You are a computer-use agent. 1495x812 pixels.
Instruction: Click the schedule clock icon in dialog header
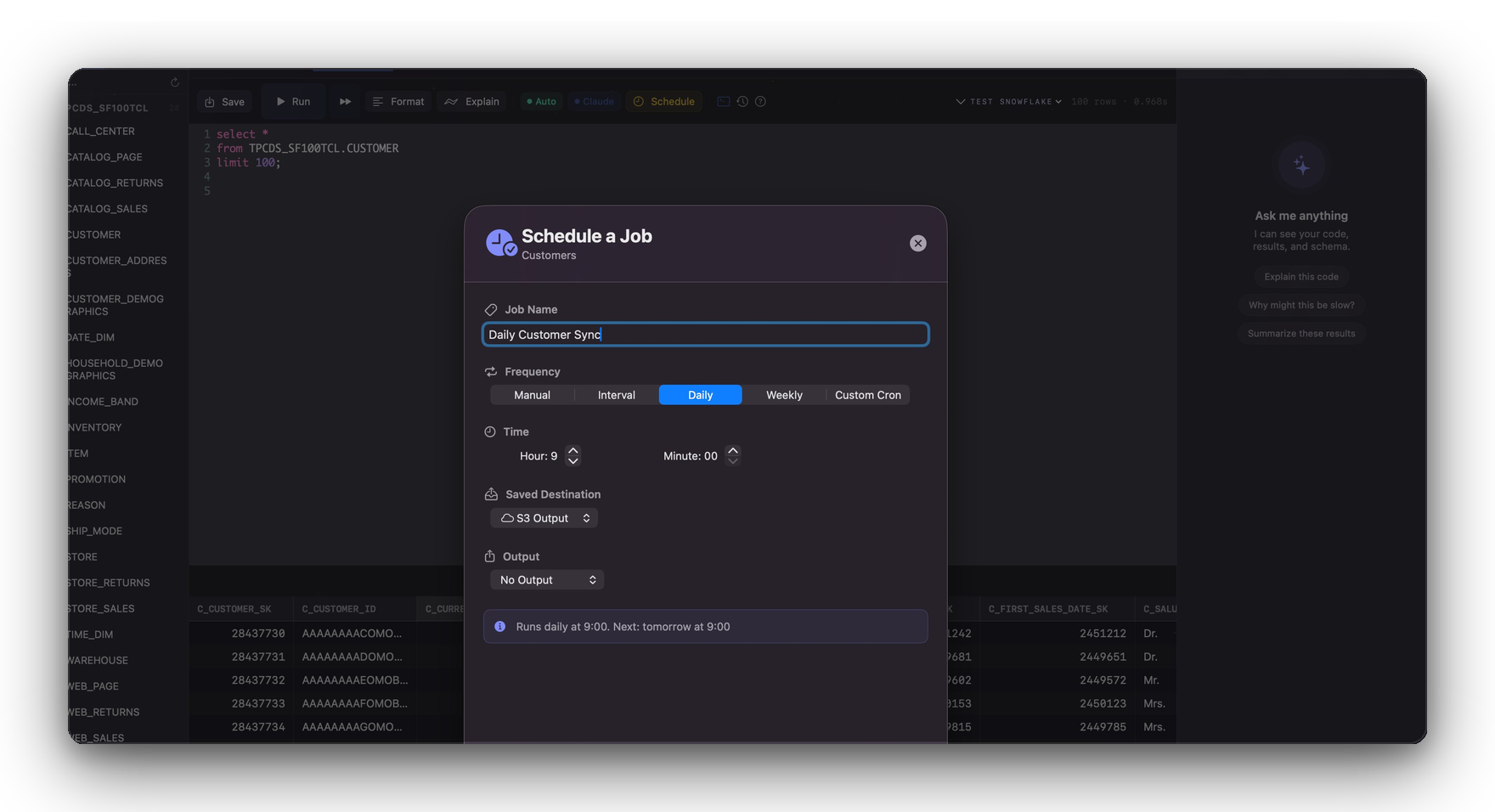[x=500, y=243]
